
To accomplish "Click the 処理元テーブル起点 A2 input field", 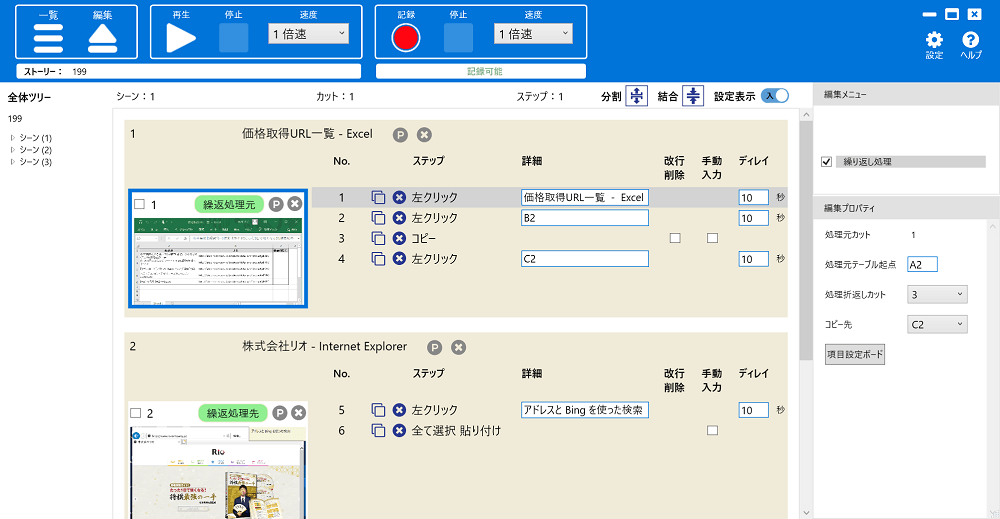I will point(921,264).
